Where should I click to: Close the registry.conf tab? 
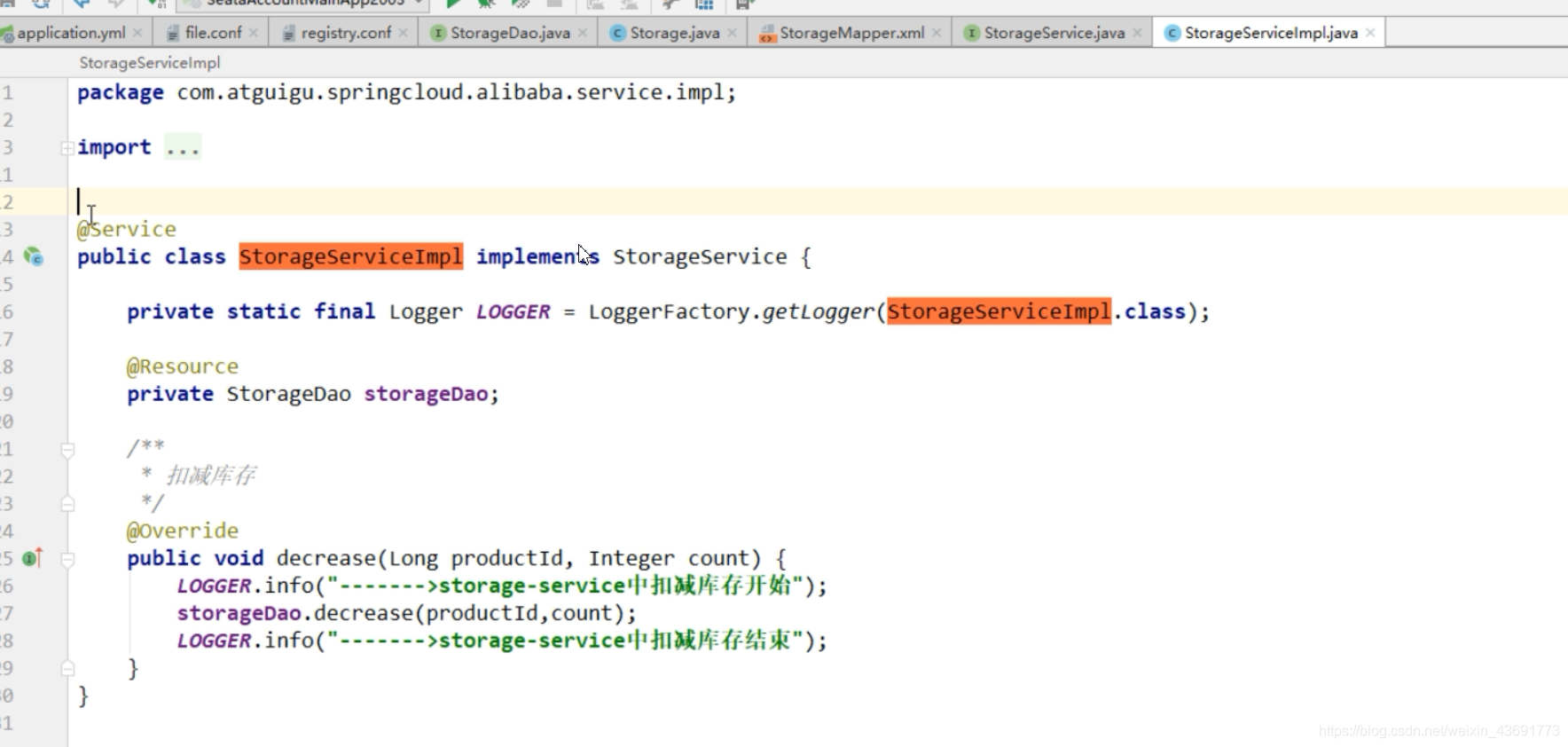404,33
